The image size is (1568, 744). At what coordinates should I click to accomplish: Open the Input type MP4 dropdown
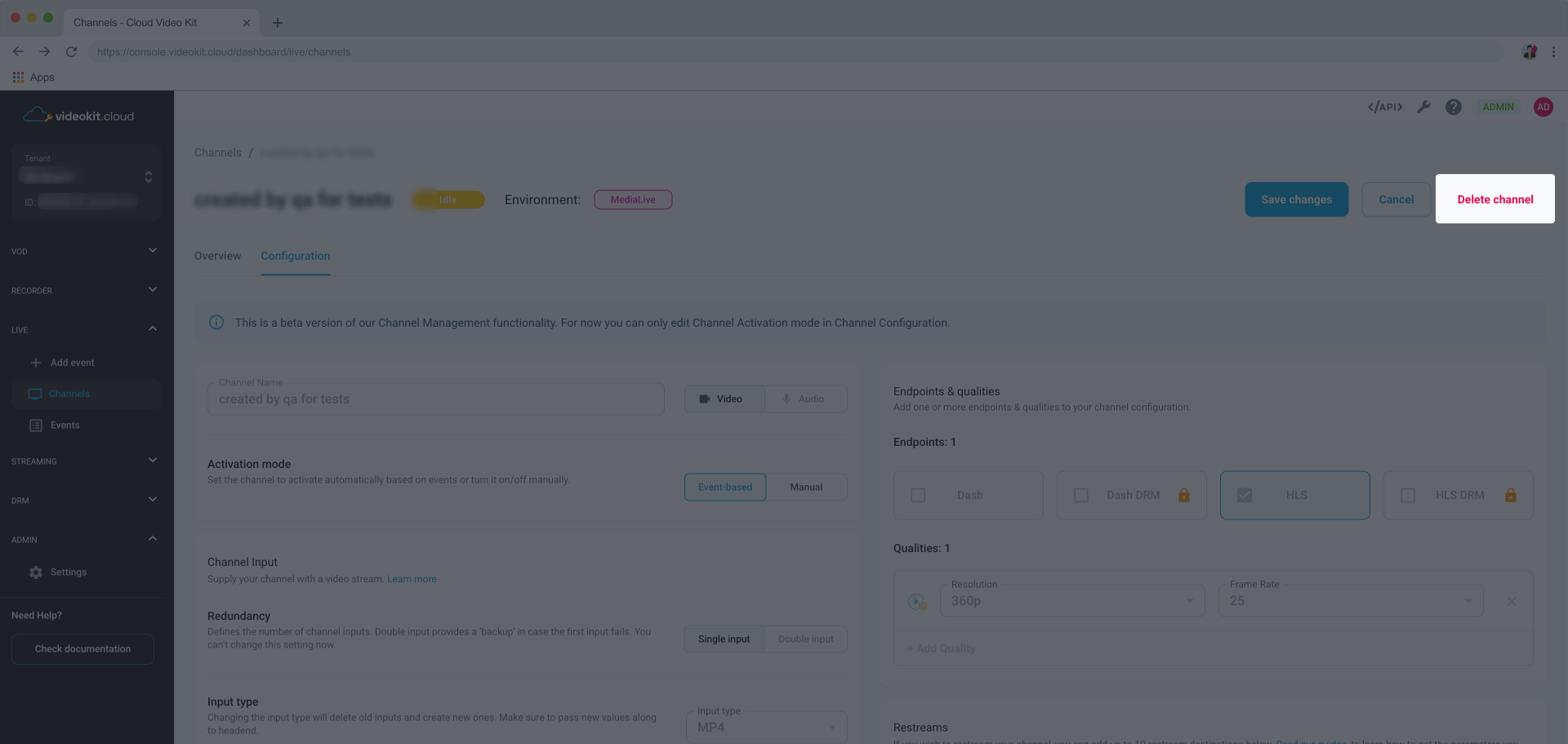pos(766,727)
